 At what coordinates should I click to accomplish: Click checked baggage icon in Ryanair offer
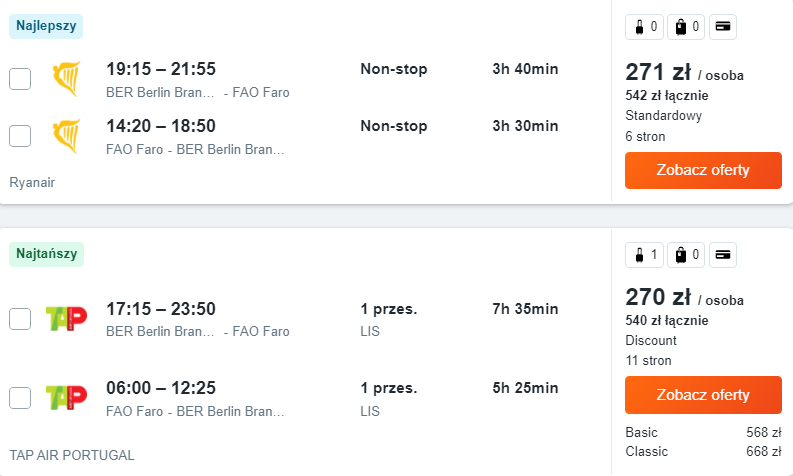[x=682, y=27]
